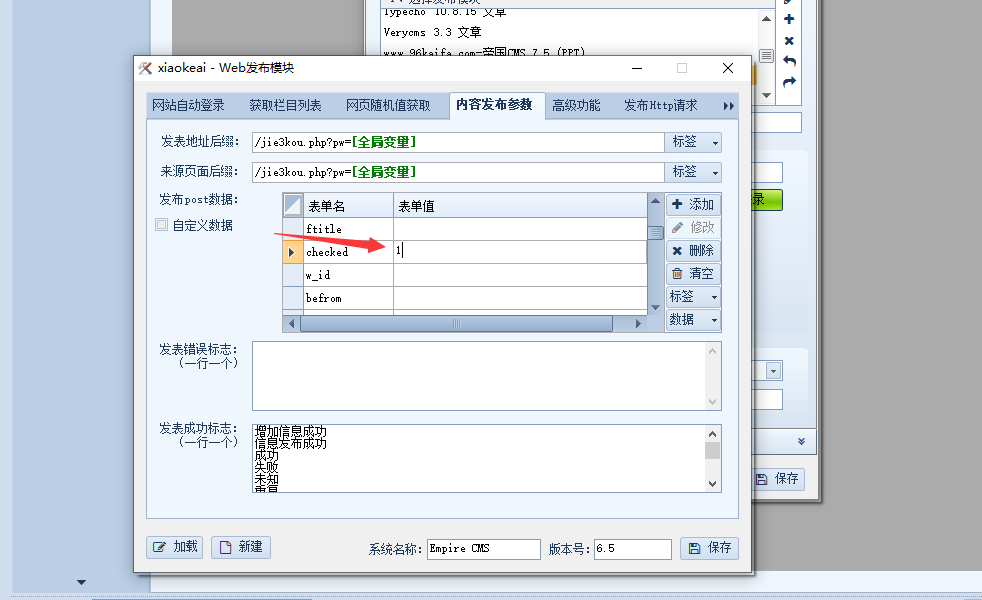Open the 数据 dropdown beside the table
This screenshot has height=600, width=982.
[693, 319]
